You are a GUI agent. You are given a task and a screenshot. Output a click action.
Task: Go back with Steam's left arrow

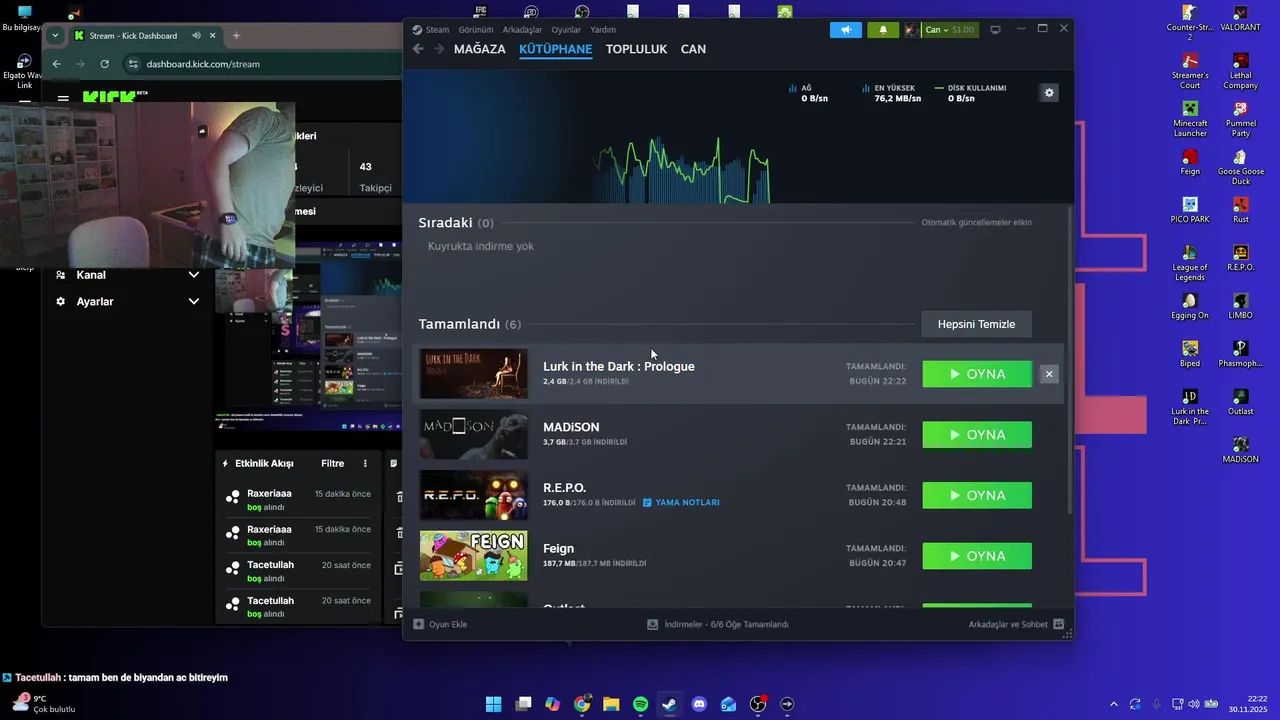point(419,49)
